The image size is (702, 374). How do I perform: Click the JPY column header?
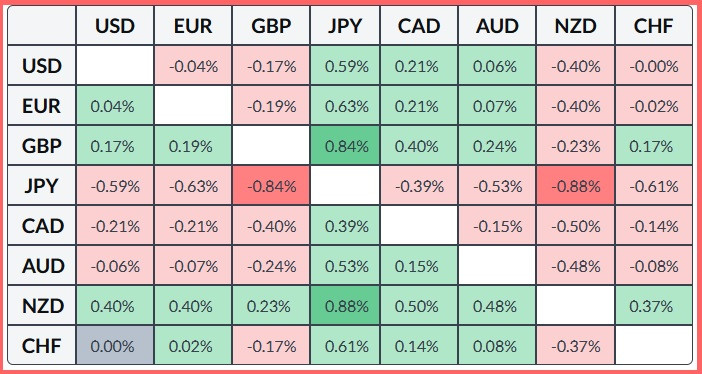pos(345,26)
